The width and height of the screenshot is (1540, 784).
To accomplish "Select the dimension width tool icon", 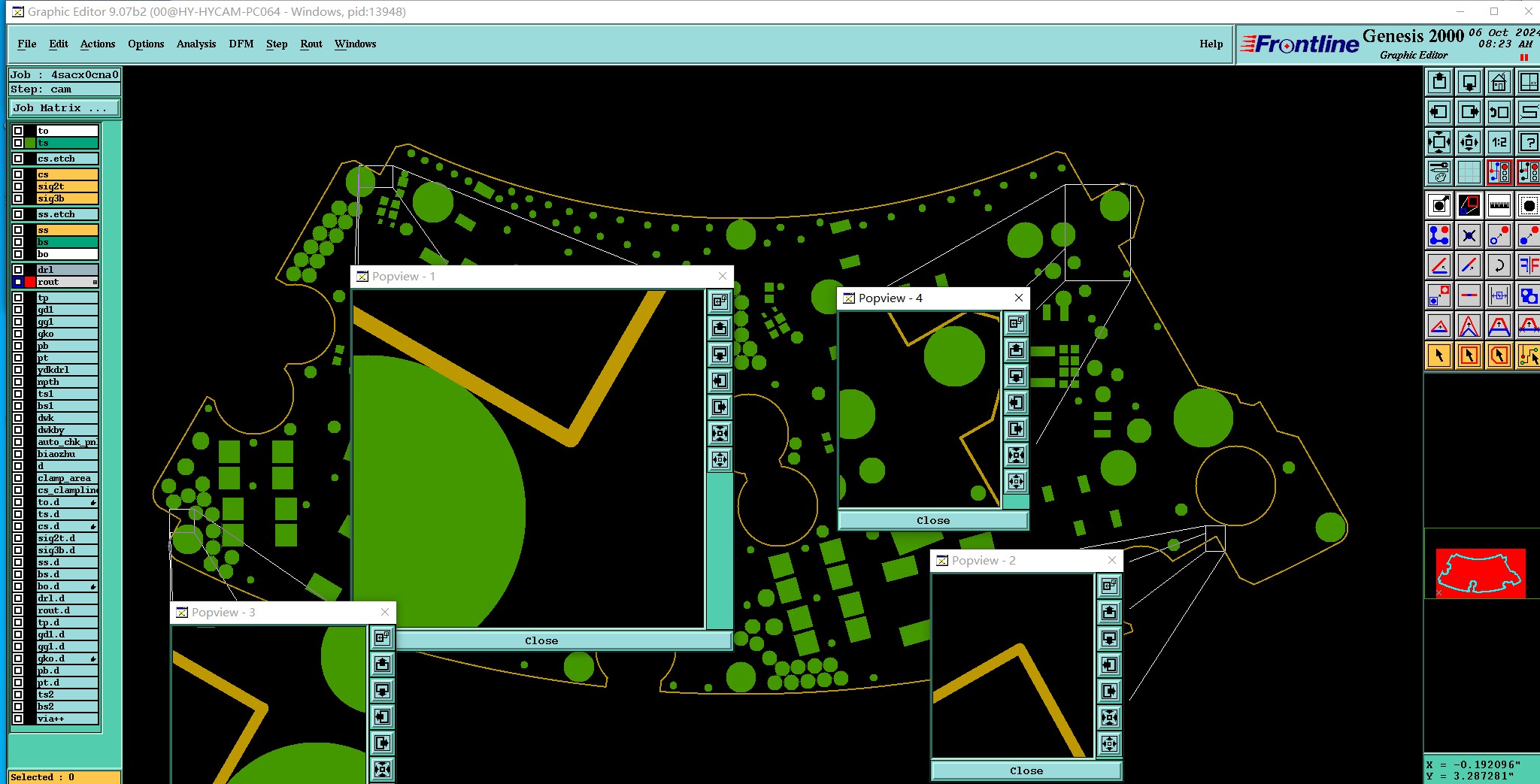I will [x=1499, y=295].
